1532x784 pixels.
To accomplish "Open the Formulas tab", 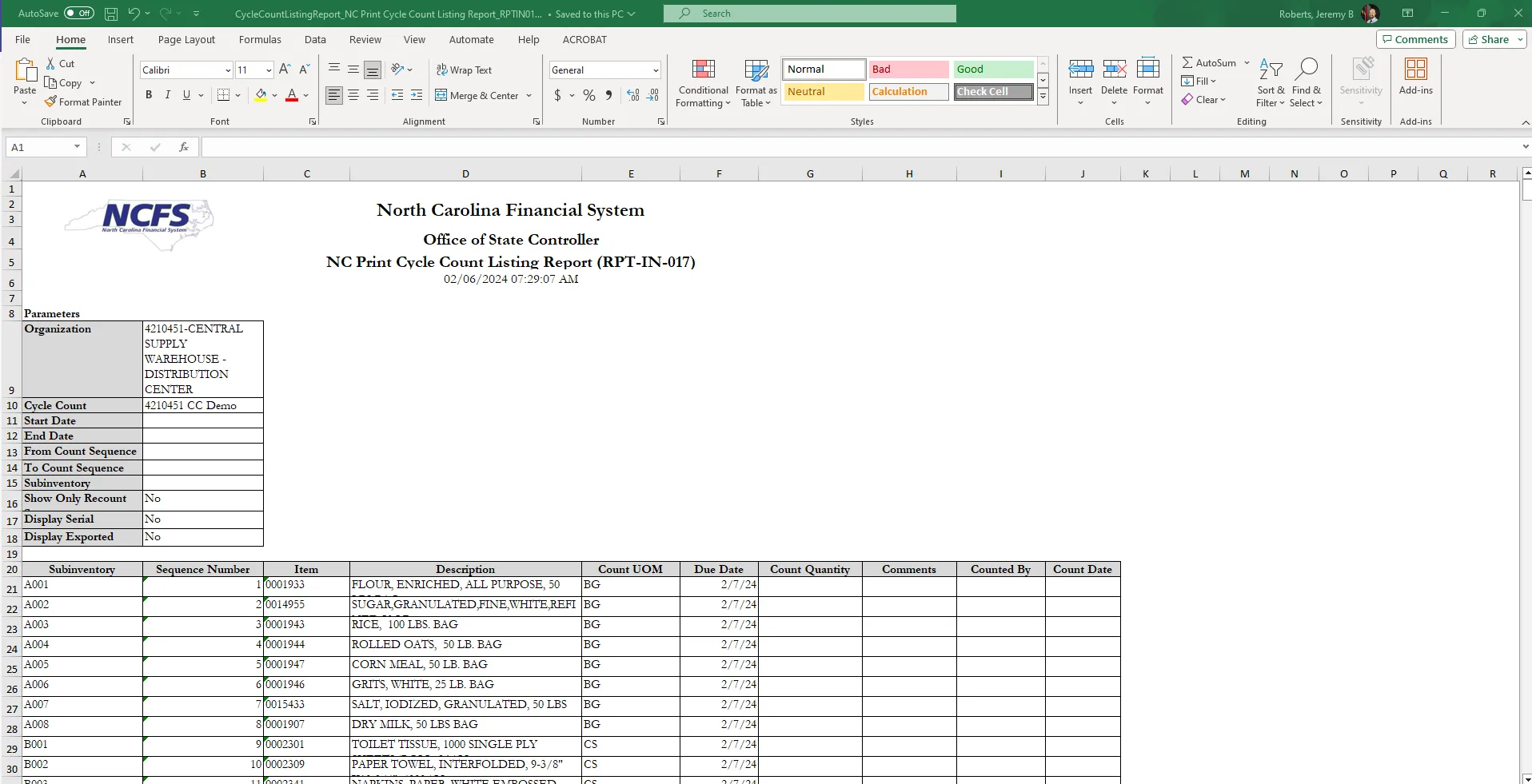I will (260, 39).
